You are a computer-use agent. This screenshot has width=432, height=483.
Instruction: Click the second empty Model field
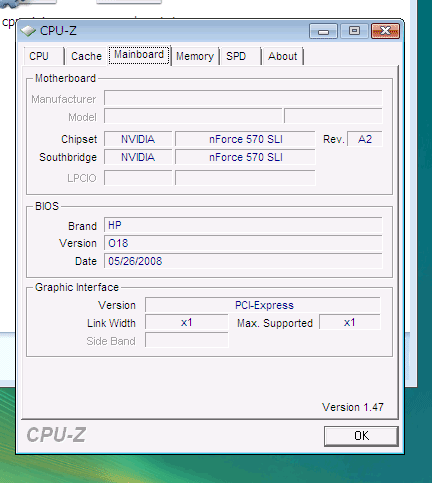click(333, 116)
